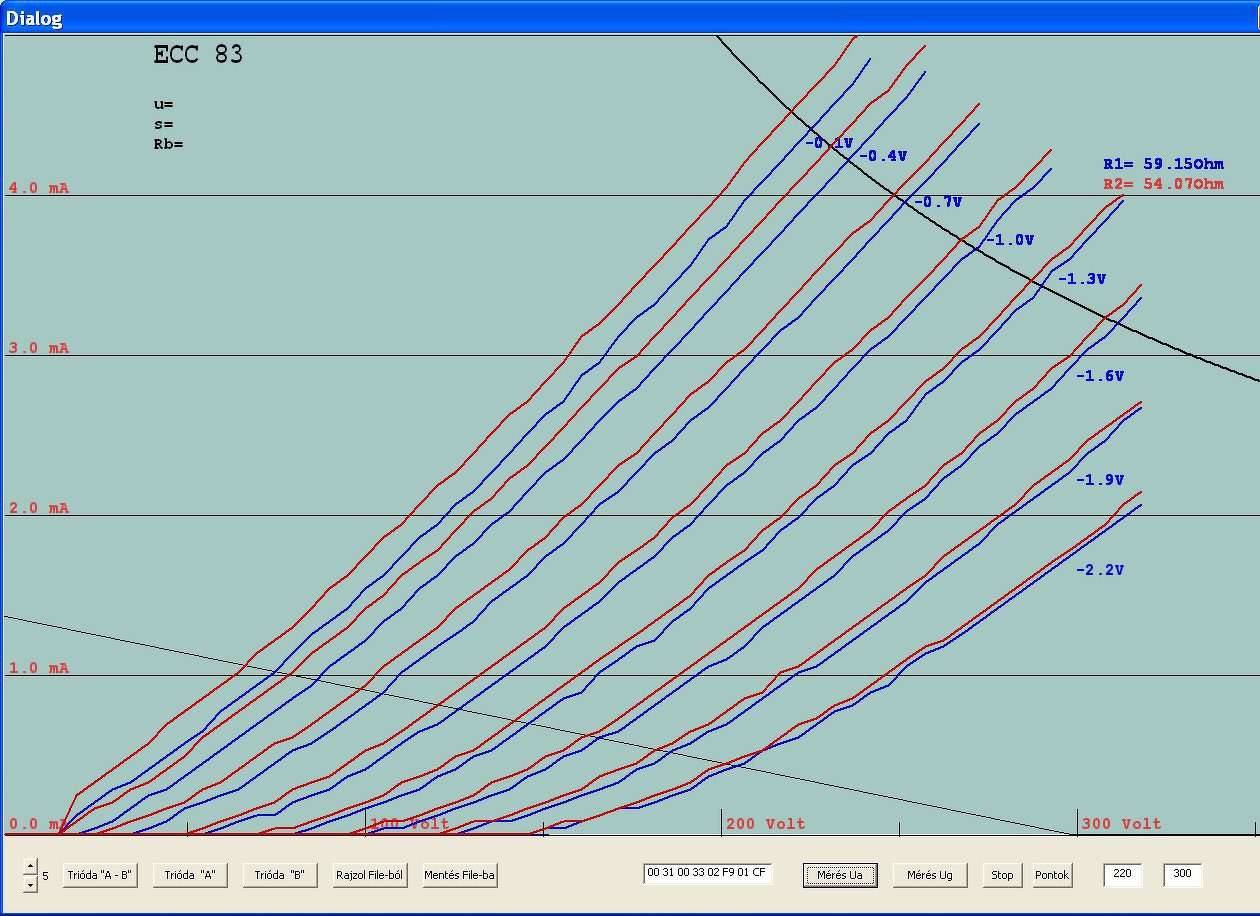Click the spinner down arrow beside value 5
Screen dimensions: 1260x916
[x=30, y=885]
